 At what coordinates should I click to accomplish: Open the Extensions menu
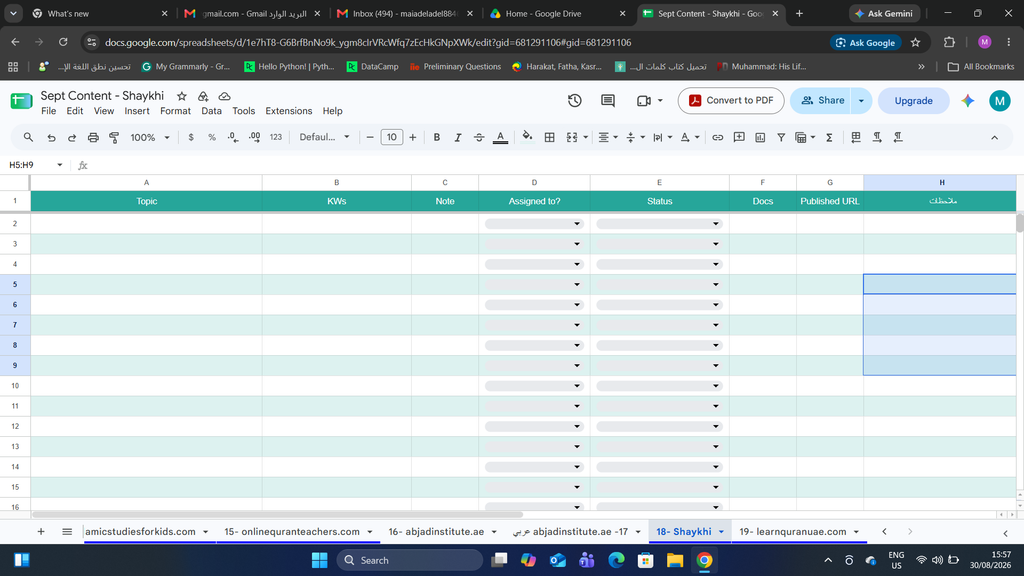click(x=289, y=111)
